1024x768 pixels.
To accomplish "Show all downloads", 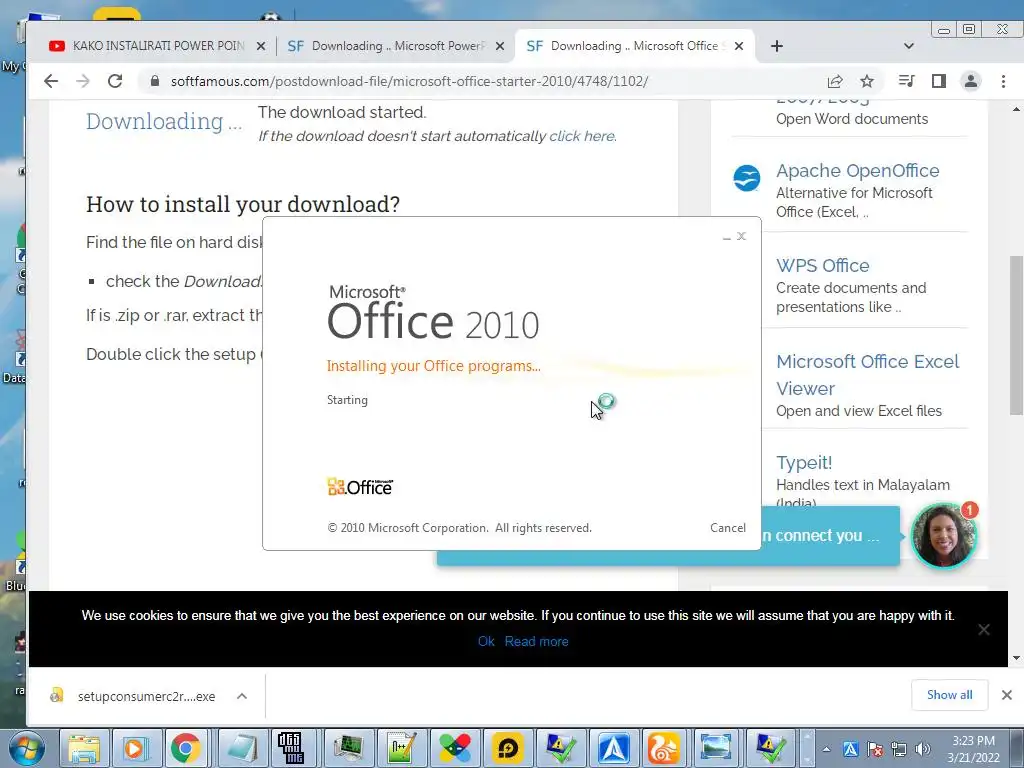I will 950,695.
